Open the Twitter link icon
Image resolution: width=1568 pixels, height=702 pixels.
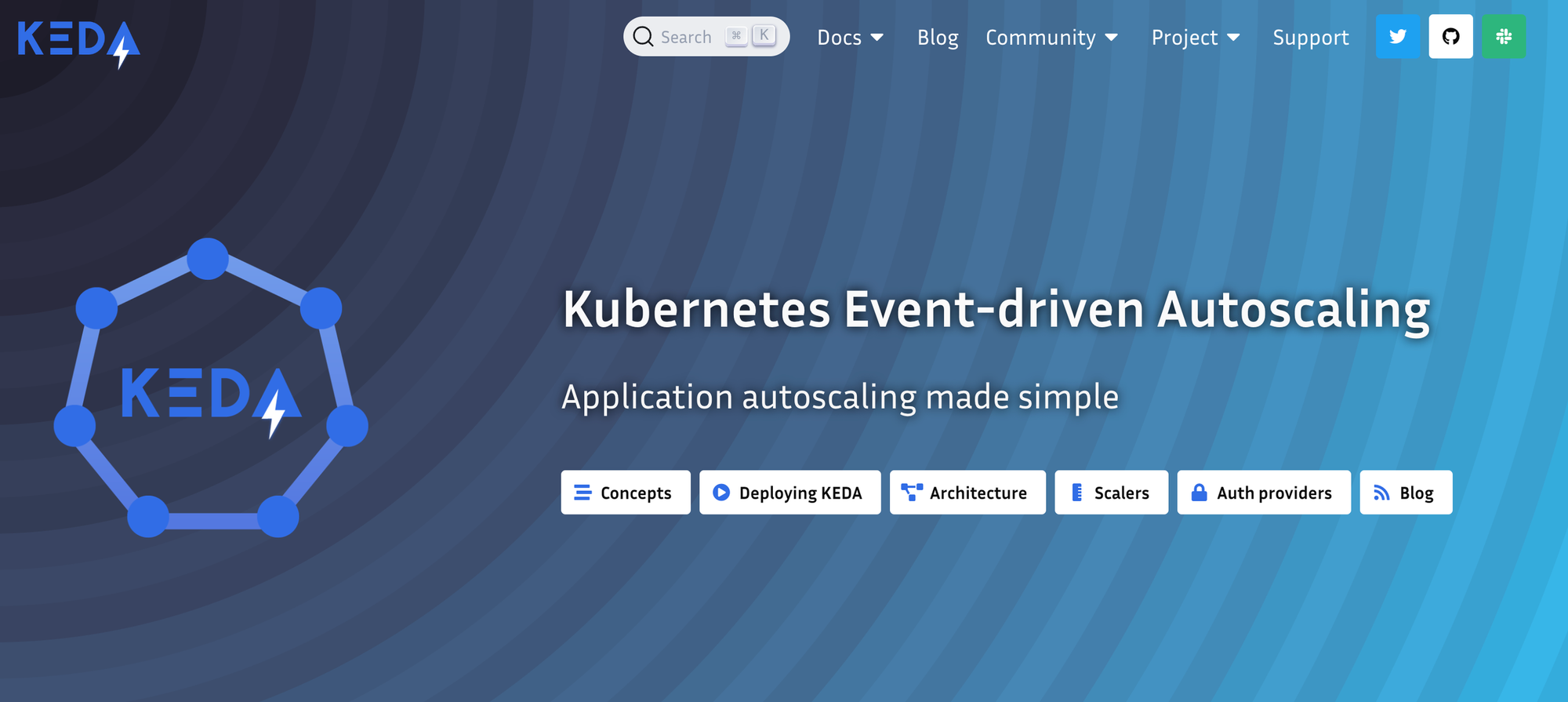pos(1398,36)
